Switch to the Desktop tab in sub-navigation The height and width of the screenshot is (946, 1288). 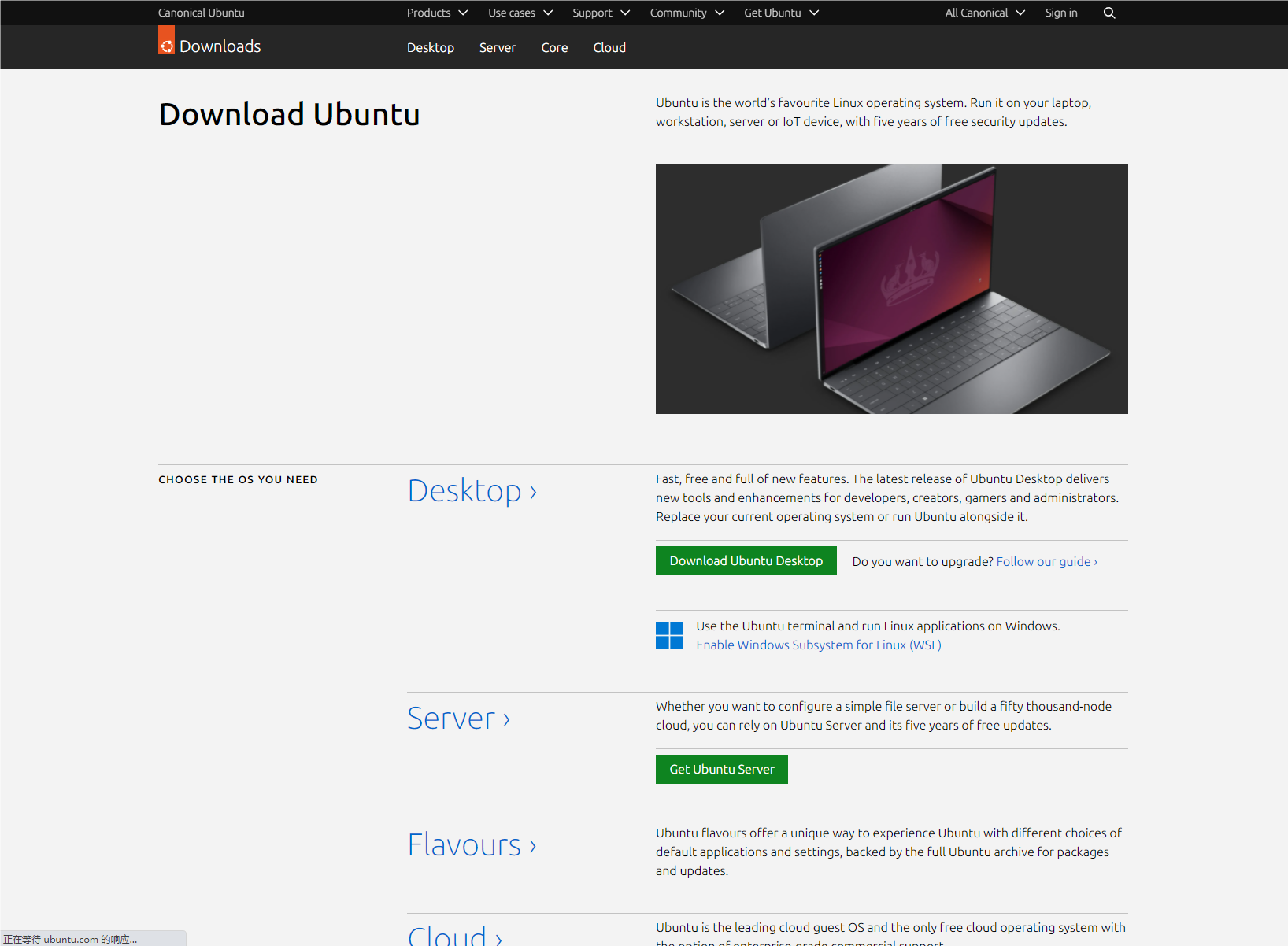click(431, 47)
